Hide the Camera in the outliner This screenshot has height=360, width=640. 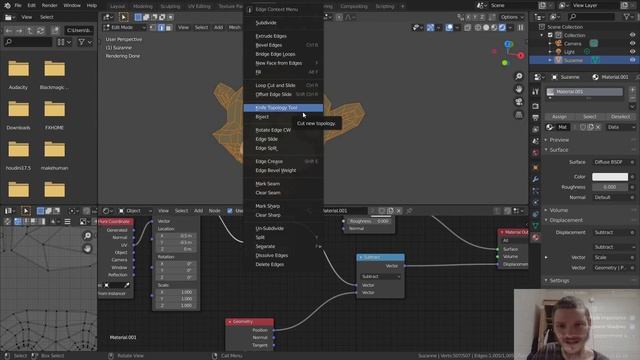tap(632, 44)
